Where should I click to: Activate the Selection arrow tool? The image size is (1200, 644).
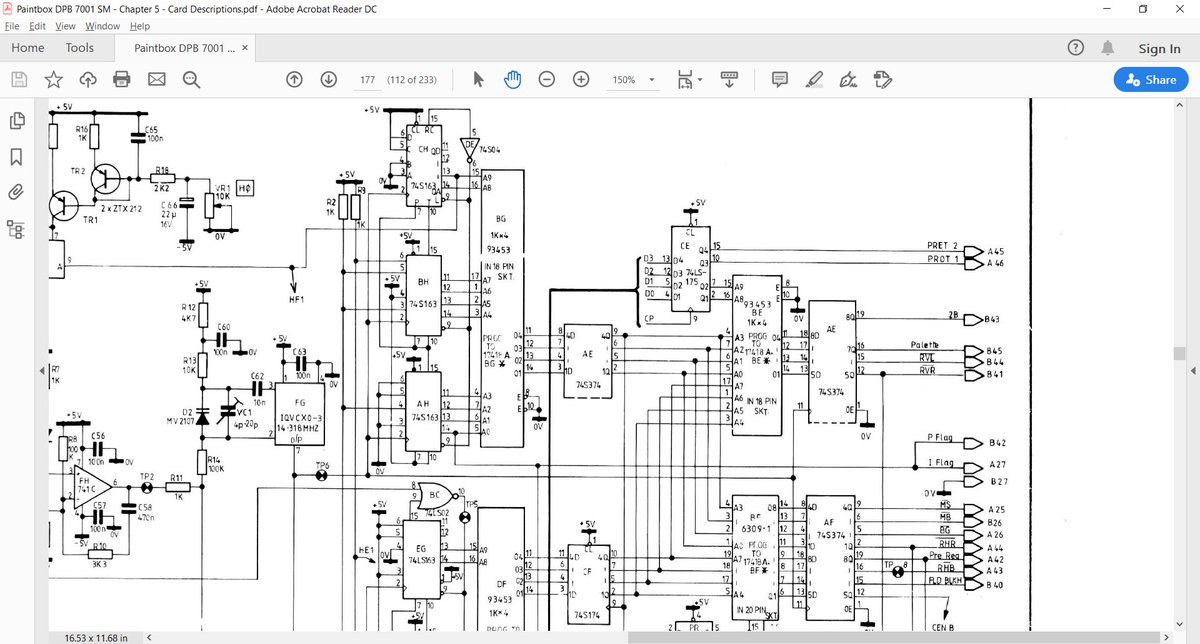478,79
